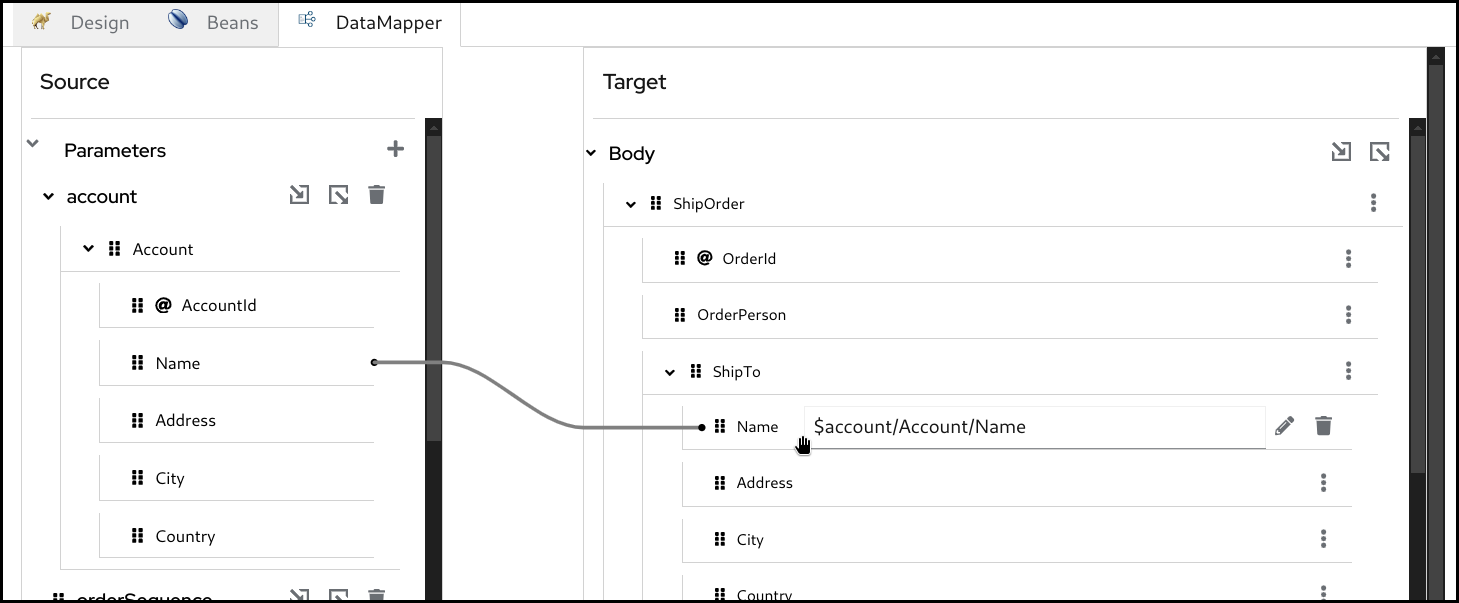Select the source AccountId attribute
Screen dimensions: 1459x603
tap(218, 305)
